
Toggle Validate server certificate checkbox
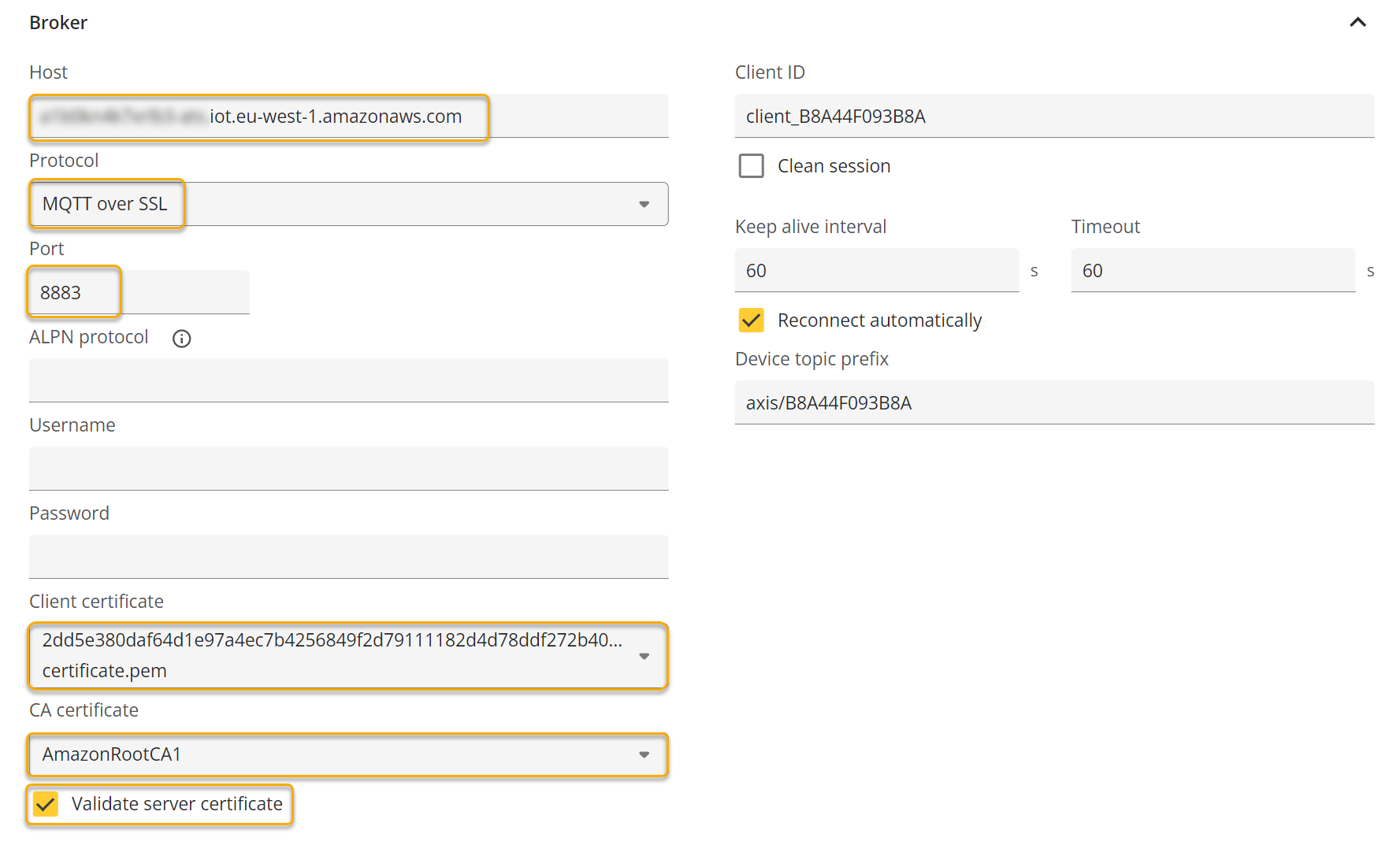tap(46, 804)
